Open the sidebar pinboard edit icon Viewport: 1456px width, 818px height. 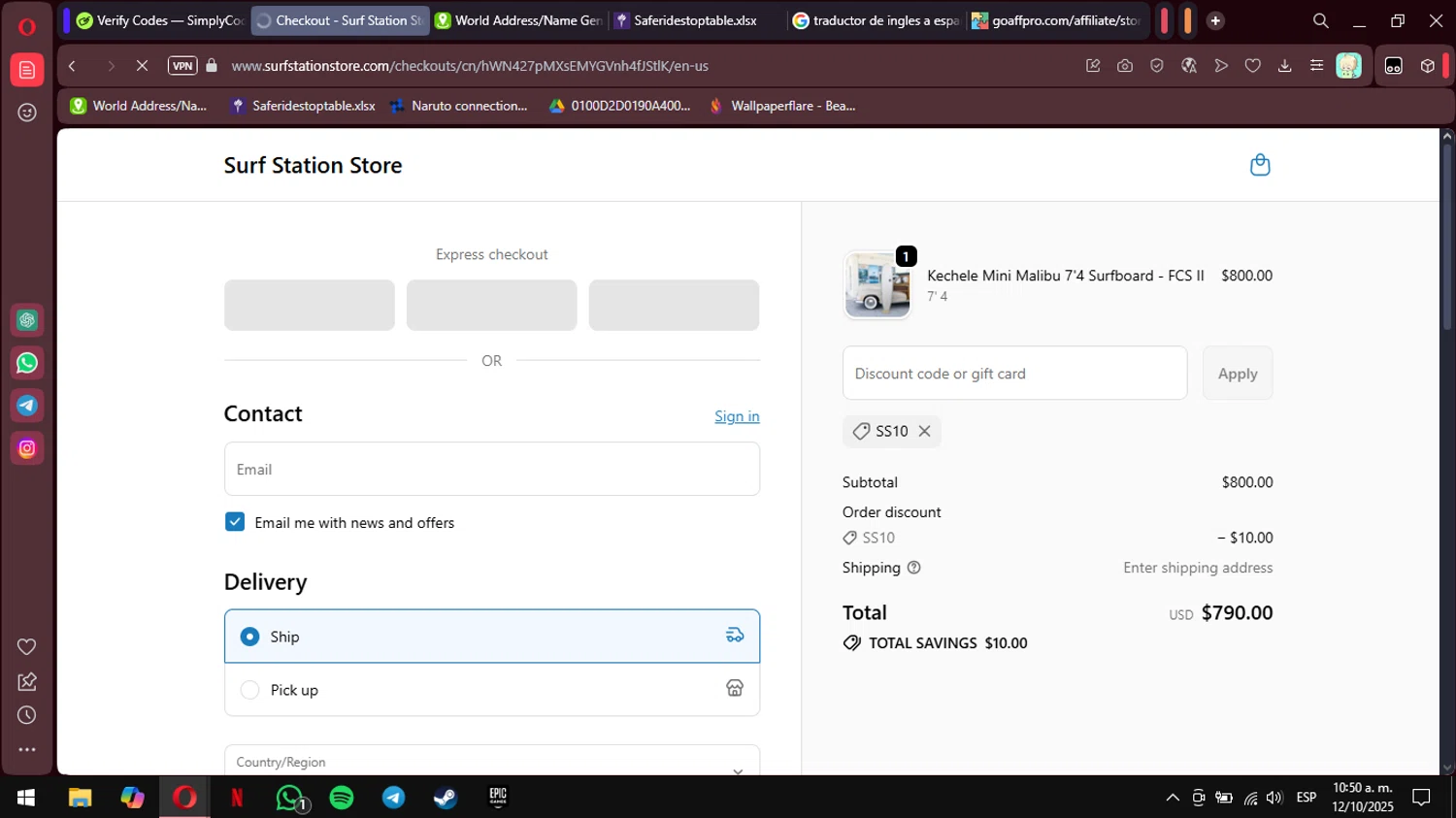[x=27, y=681]
